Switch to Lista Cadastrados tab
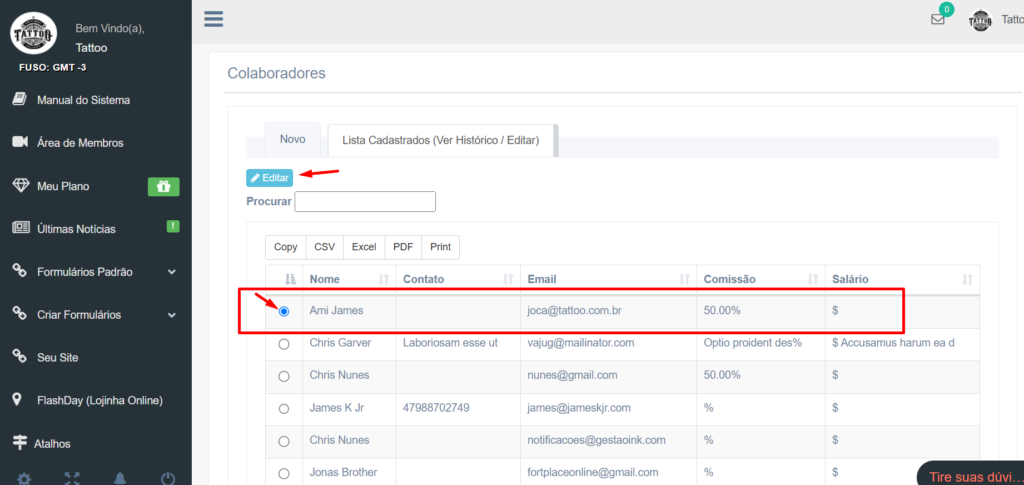The image size is (1024, 485). coord(441,140)
